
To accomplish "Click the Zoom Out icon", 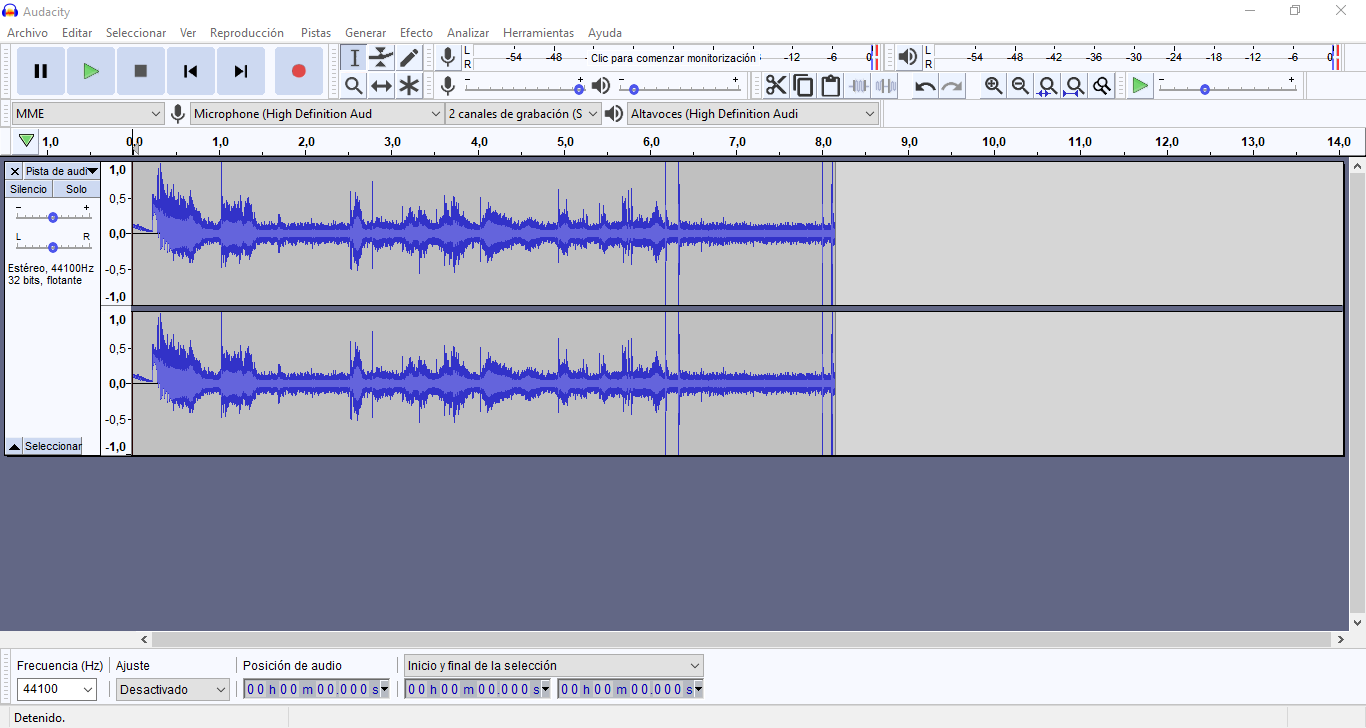I will pyautogui.click(x=1020, y=86).
